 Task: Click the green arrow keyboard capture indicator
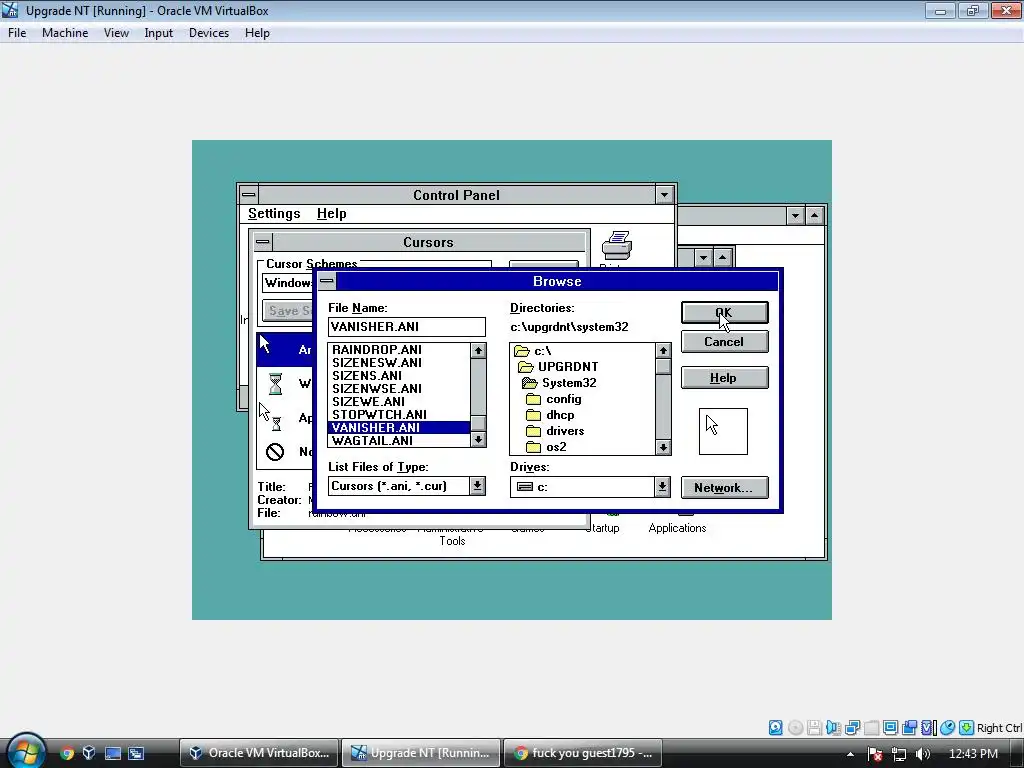pos(967,728)
